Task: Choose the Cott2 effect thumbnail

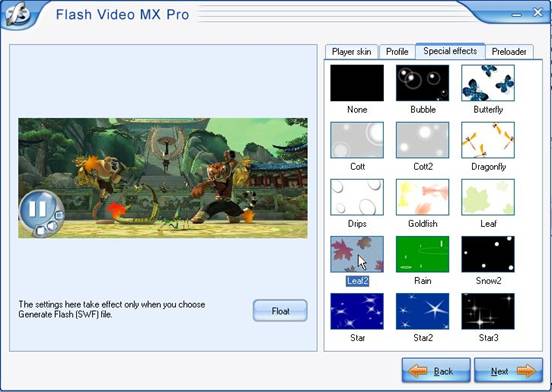Action: point(422,140)
